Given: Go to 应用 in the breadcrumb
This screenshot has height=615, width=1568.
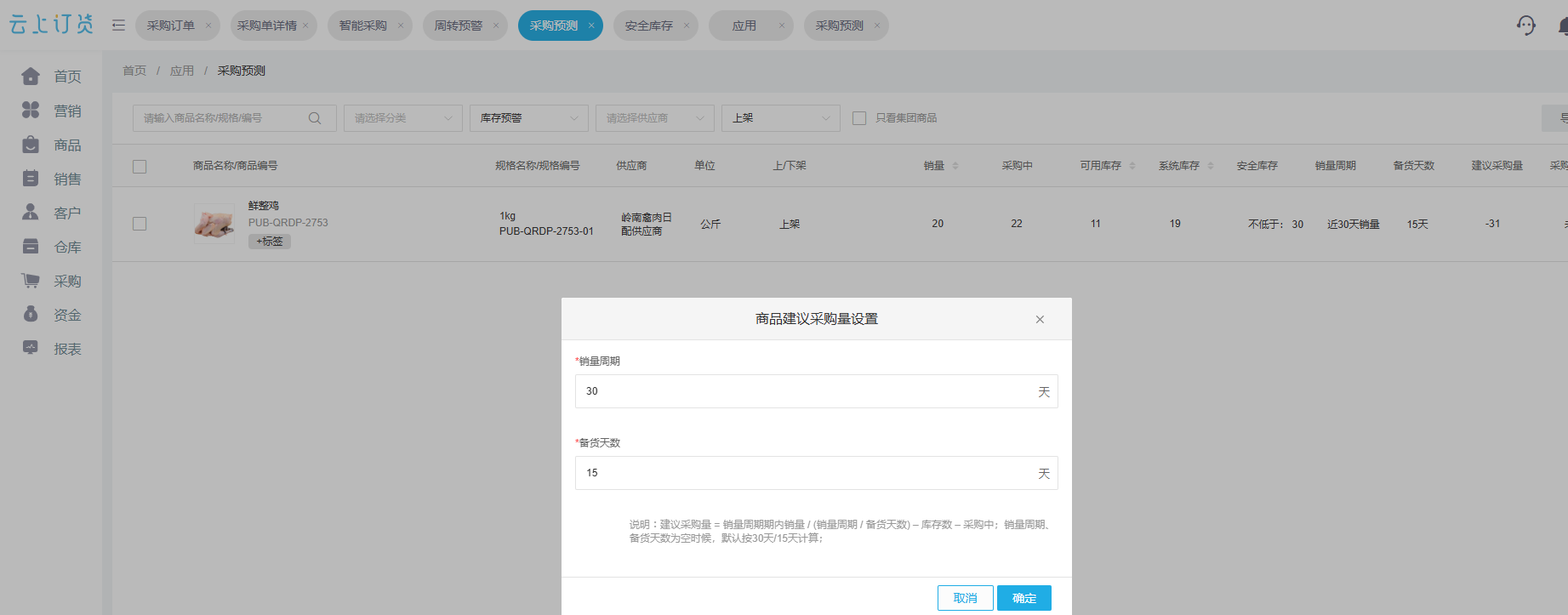Looking at the screenshot, I should pos(182,71).
